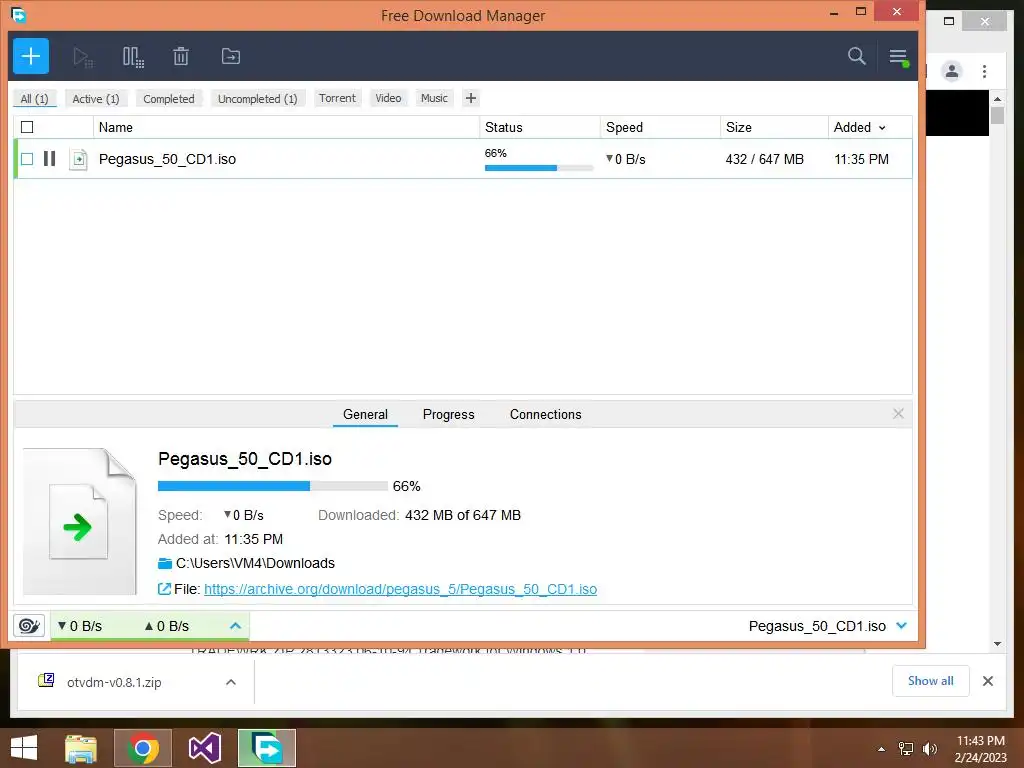Click the Name column header

pyautogui.click(x=286, y=127)
